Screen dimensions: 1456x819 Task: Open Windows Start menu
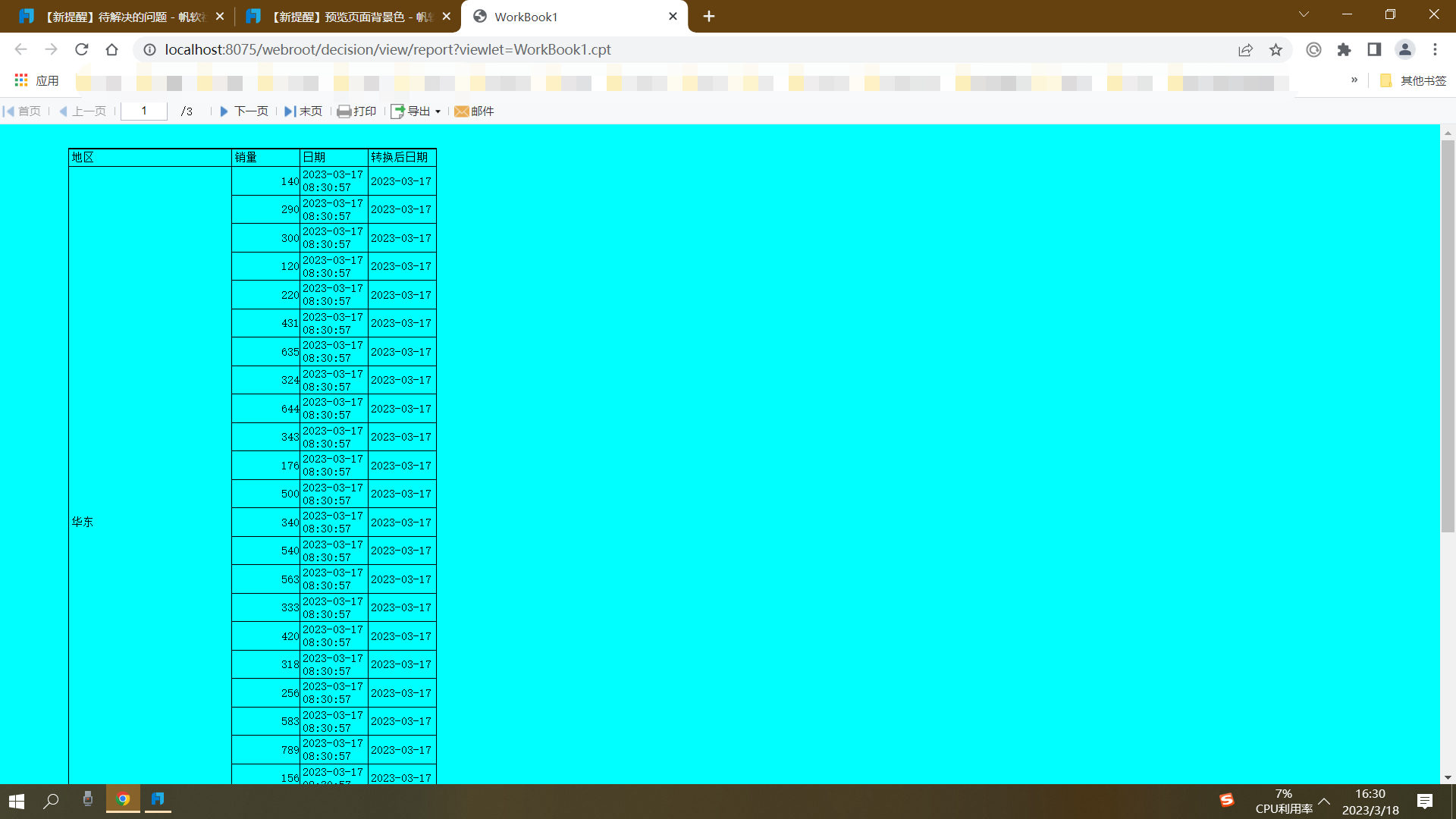[x=17, y=801]
